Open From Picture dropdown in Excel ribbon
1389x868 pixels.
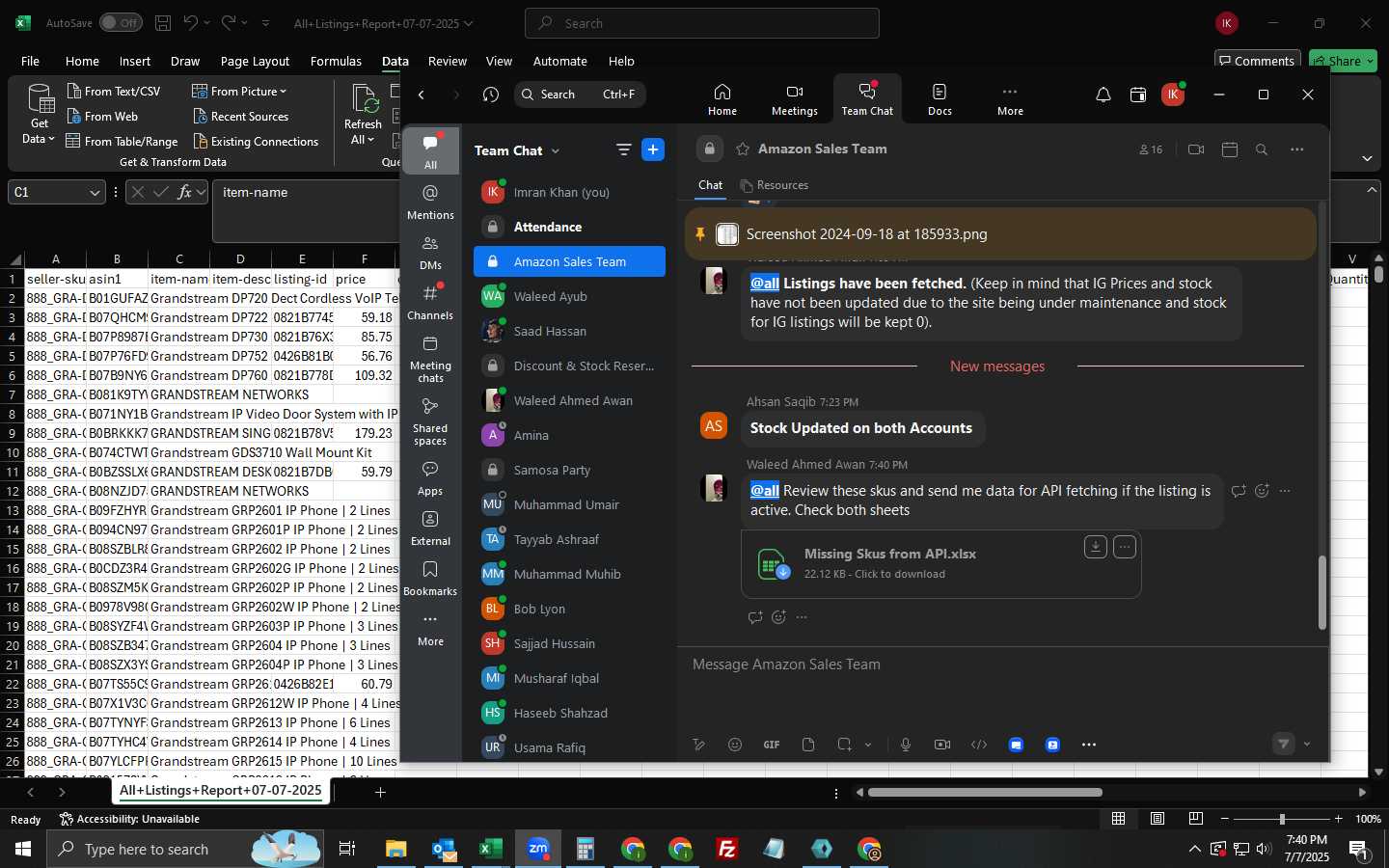239,91
